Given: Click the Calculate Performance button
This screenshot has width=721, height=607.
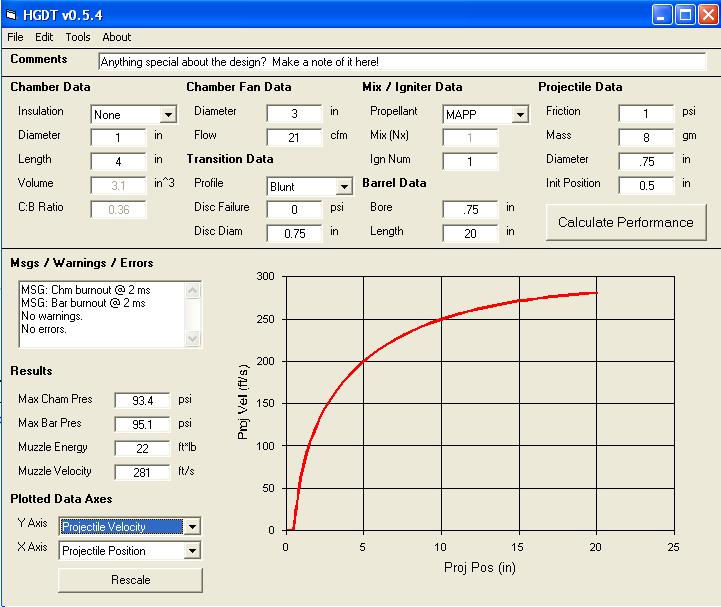Looking at the screenshot, I should [625, 222].
